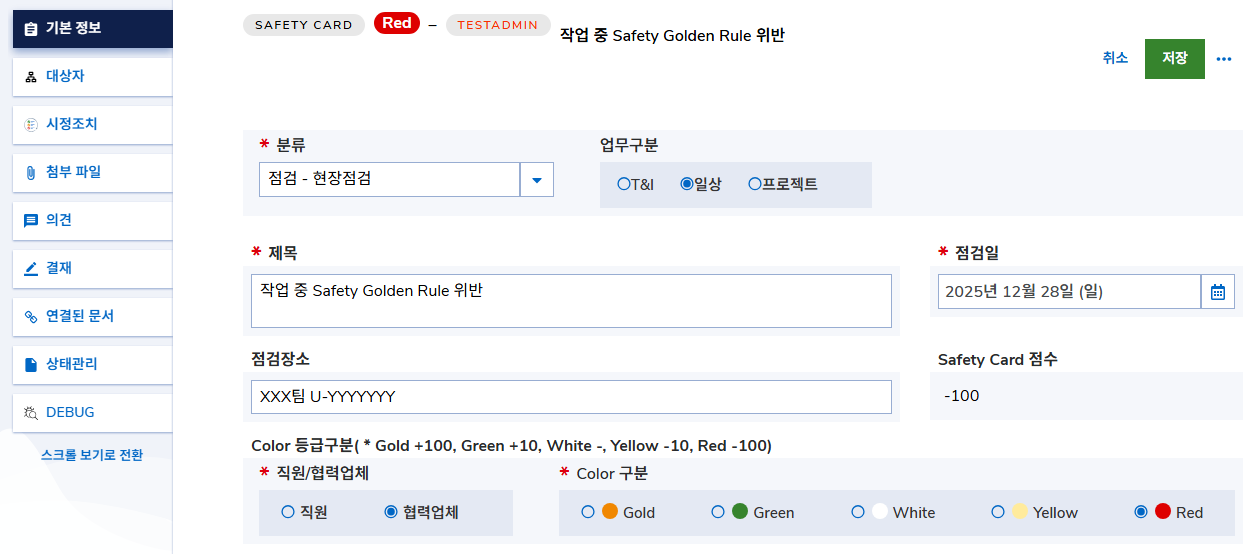Click the org-chart icon beside 대상자
The width and height of the screenshot is (1258, 554).
pyautogui.click(x=31, y=76)
